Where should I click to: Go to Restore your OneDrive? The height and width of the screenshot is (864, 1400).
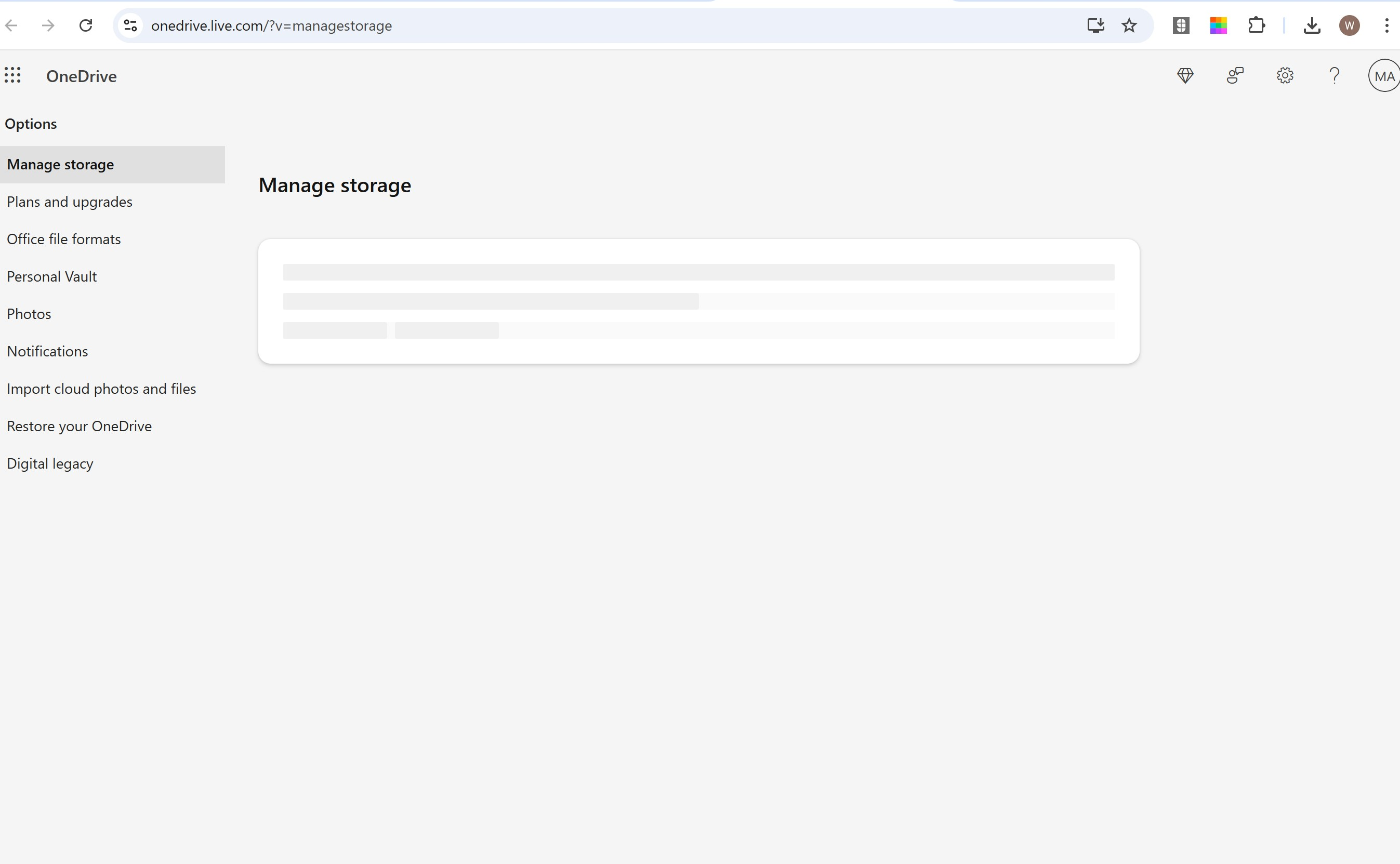click(x=80, y=427)
